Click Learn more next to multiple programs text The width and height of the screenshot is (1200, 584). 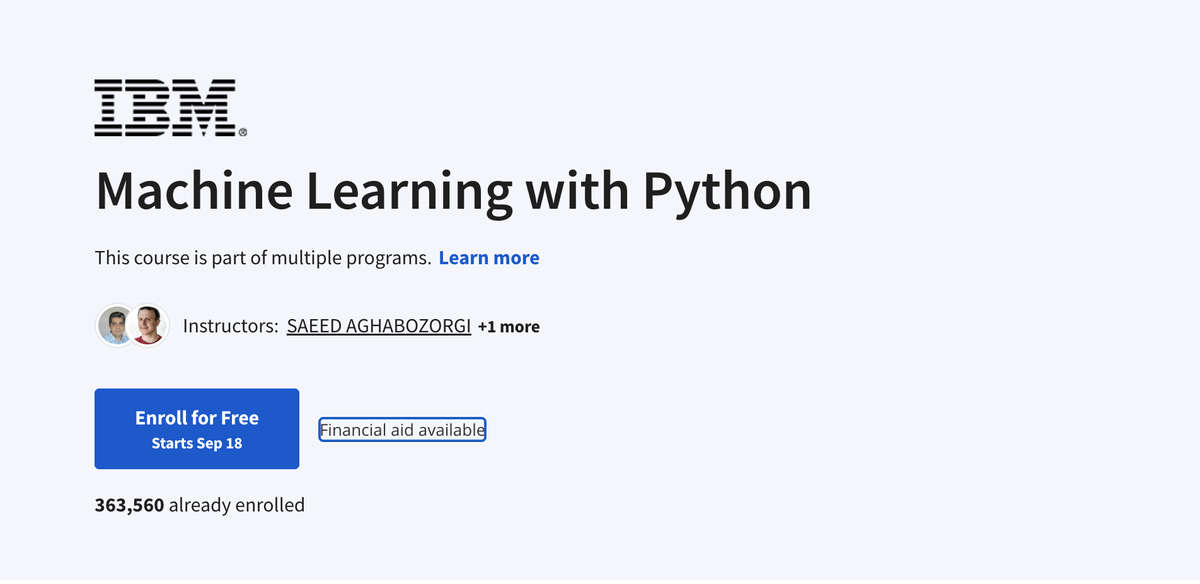489,257
